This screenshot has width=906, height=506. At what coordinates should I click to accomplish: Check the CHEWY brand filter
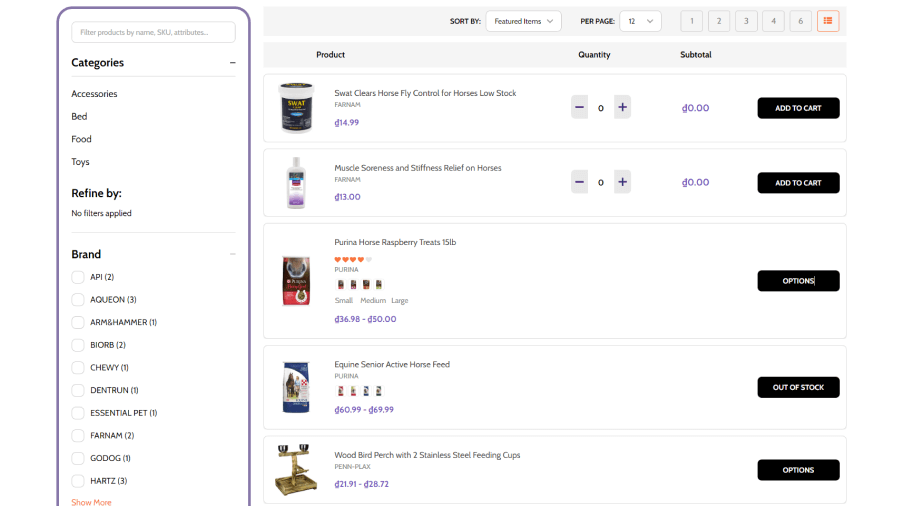coord(78,367)
